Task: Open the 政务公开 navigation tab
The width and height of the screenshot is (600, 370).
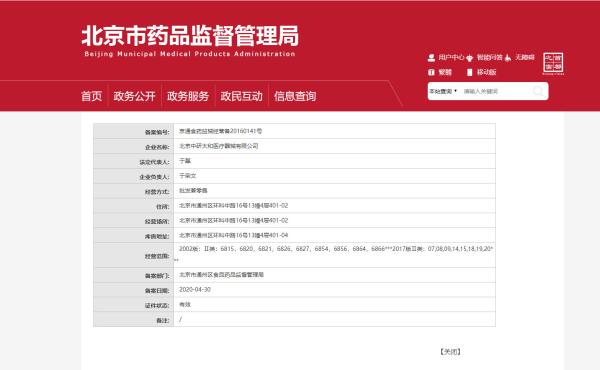Action: click(135, 96)
